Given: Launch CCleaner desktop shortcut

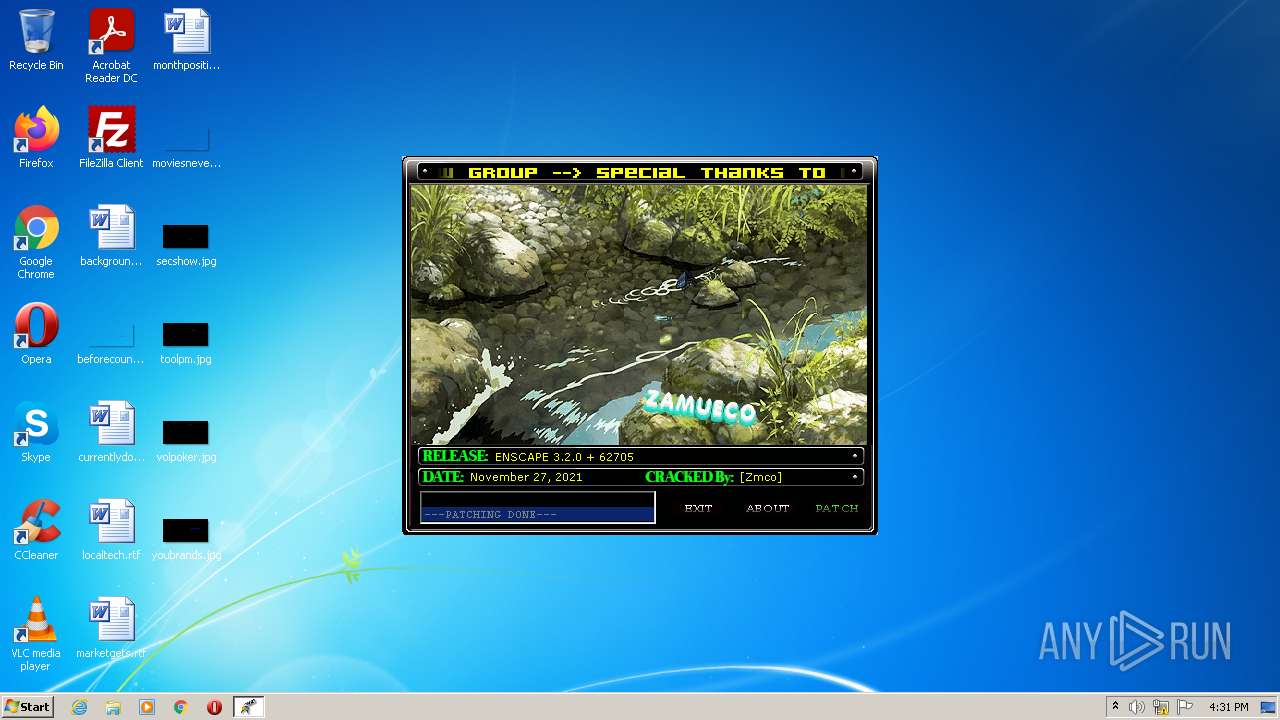Looking at the screenshot, I should [x=36, y=530].
